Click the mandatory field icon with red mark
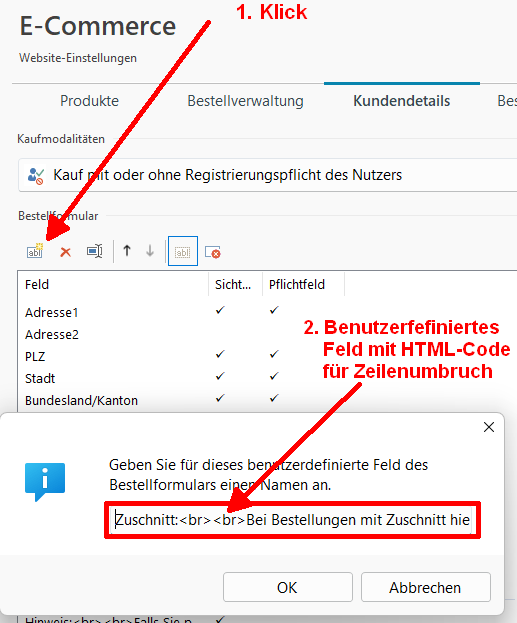Image resolution: width=517 pixels, height=623 pixels. (213, 252)
